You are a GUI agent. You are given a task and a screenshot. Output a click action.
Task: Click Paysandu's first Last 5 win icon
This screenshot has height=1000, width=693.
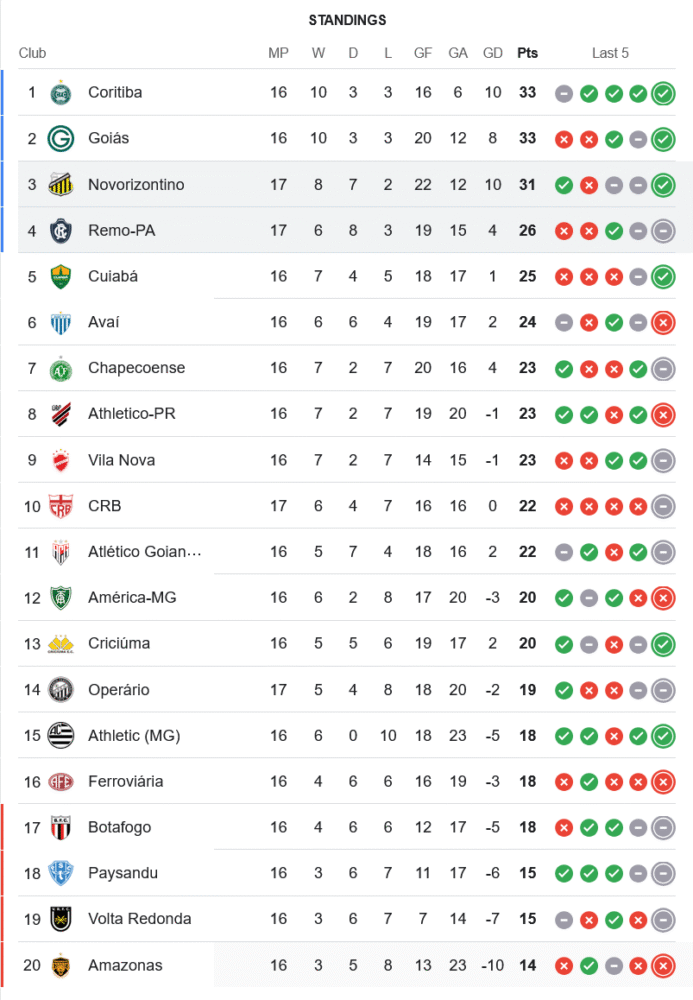[x=564, y=874]
